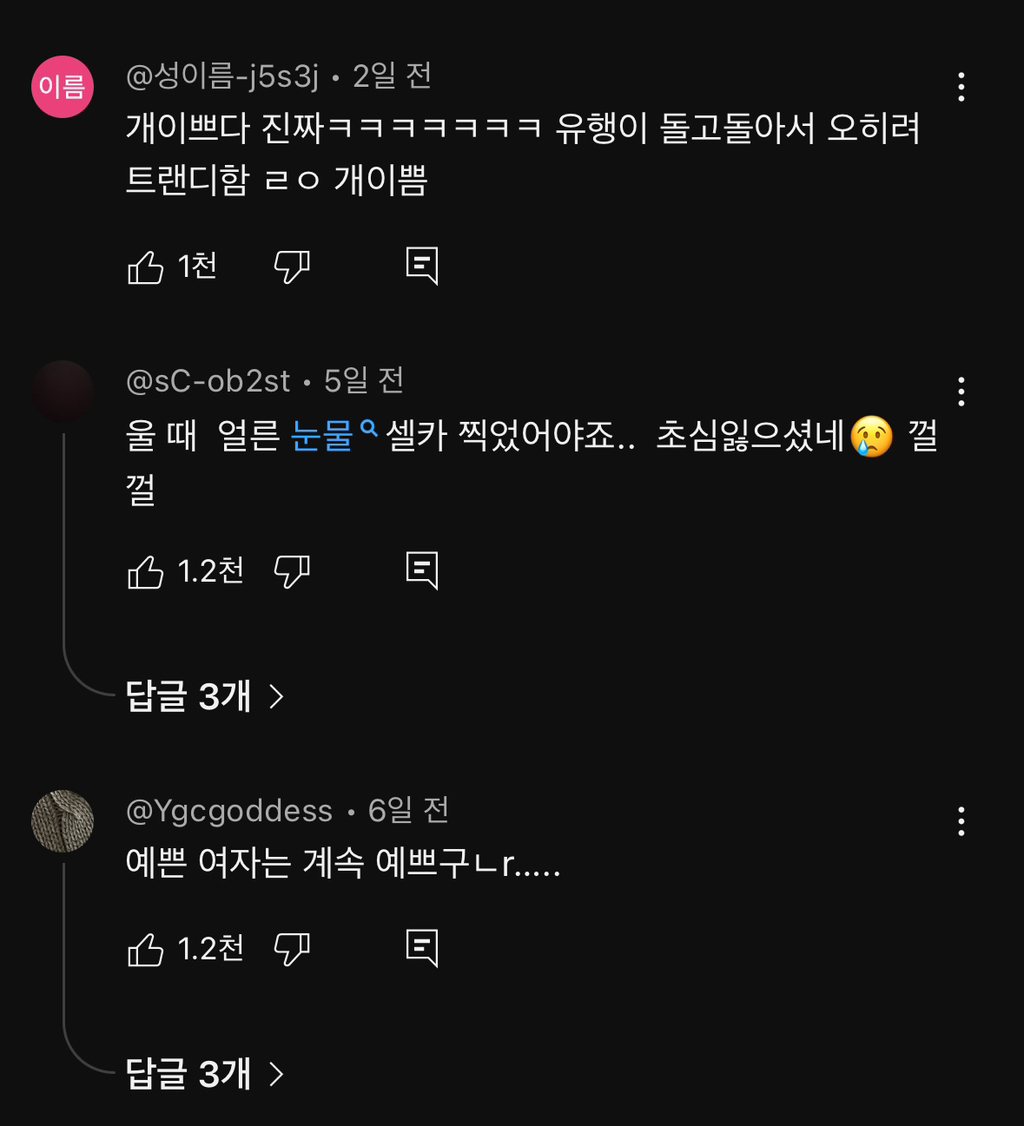Click reply icon on @sC-ob2st comment

421,570
